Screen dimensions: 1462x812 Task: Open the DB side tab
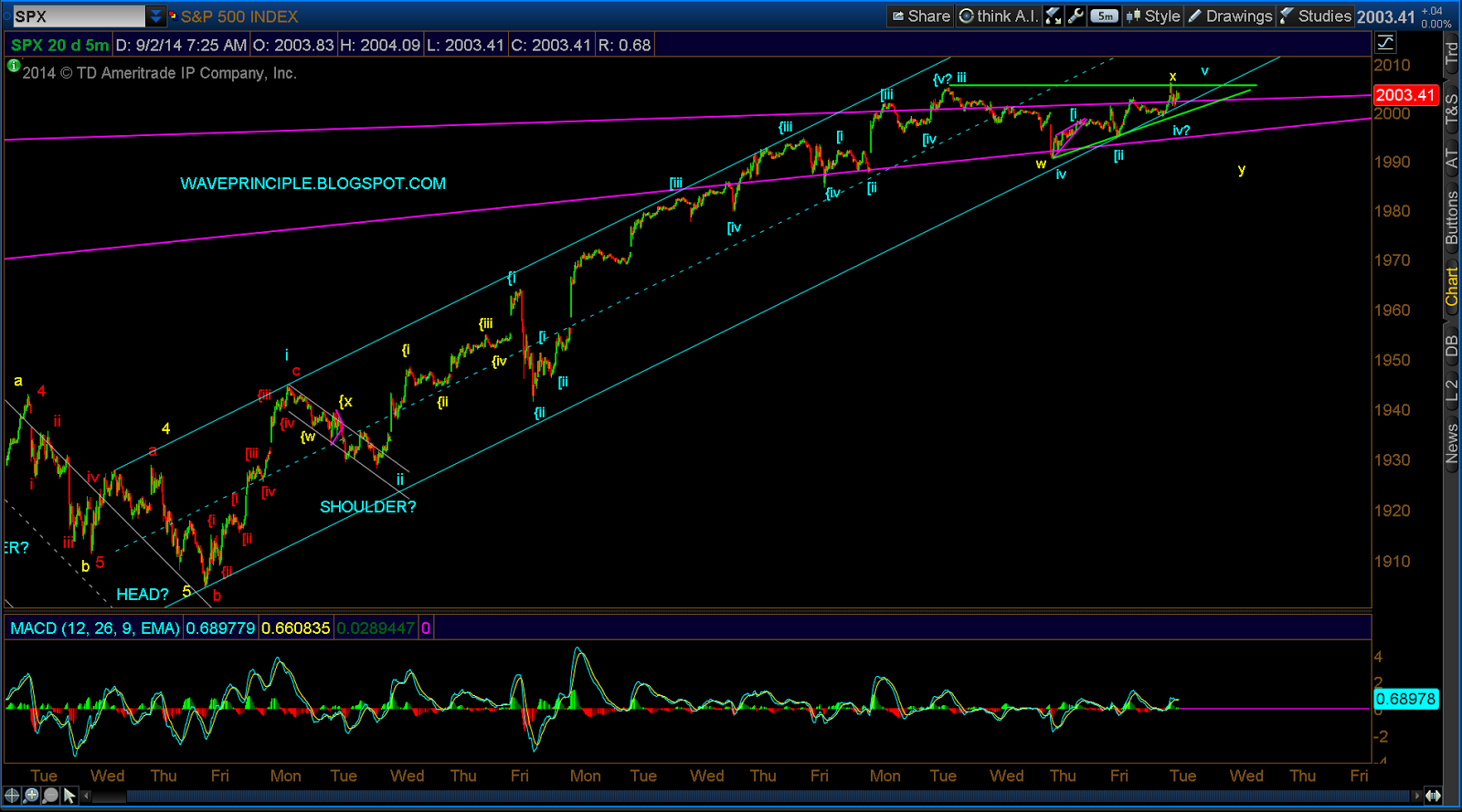coord(1451,345)
